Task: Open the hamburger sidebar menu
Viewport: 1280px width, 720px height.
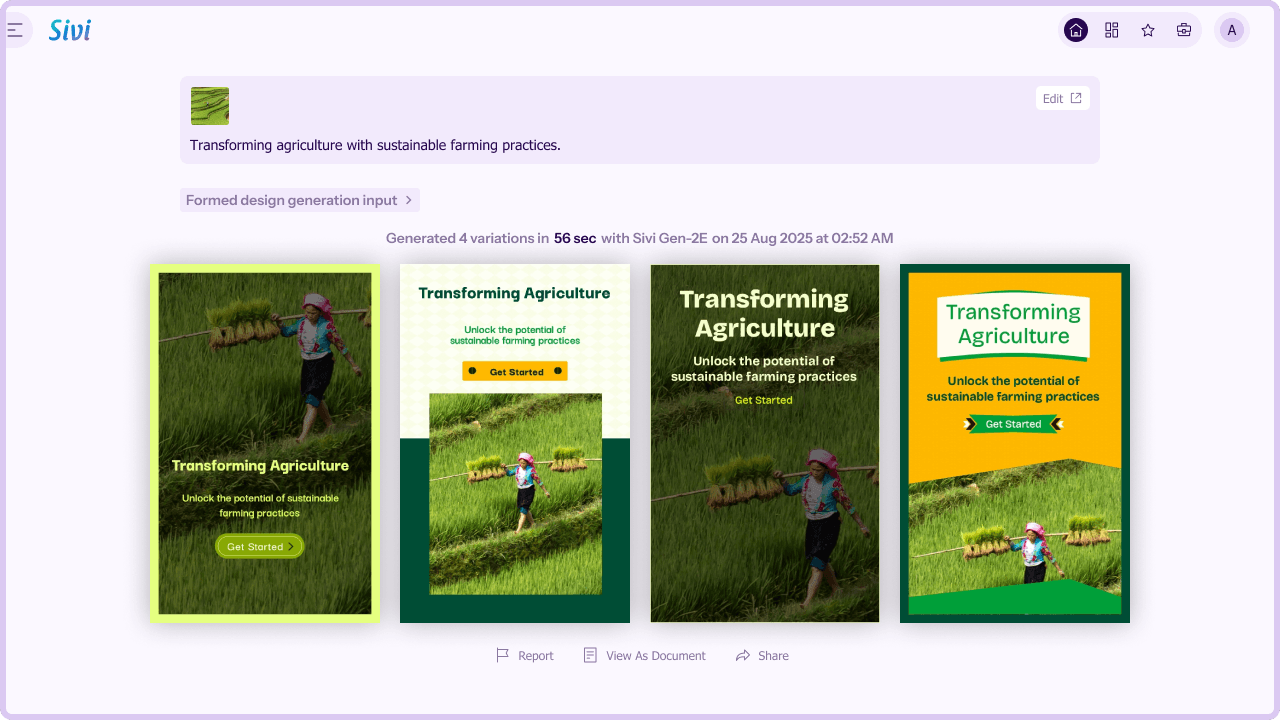Action: point(16,30)
